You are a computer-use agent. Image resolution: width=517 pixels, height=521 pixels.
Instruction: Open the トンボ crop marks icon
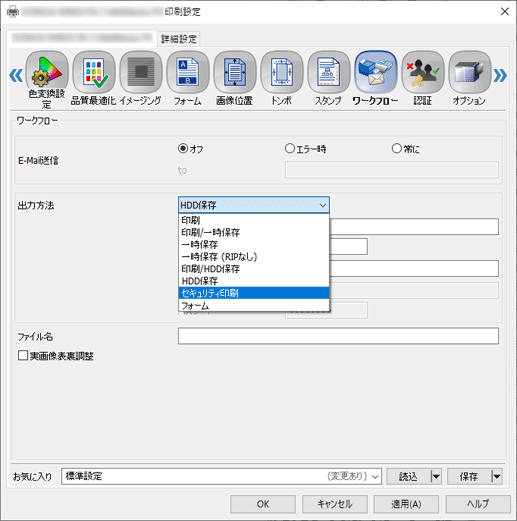282,72
